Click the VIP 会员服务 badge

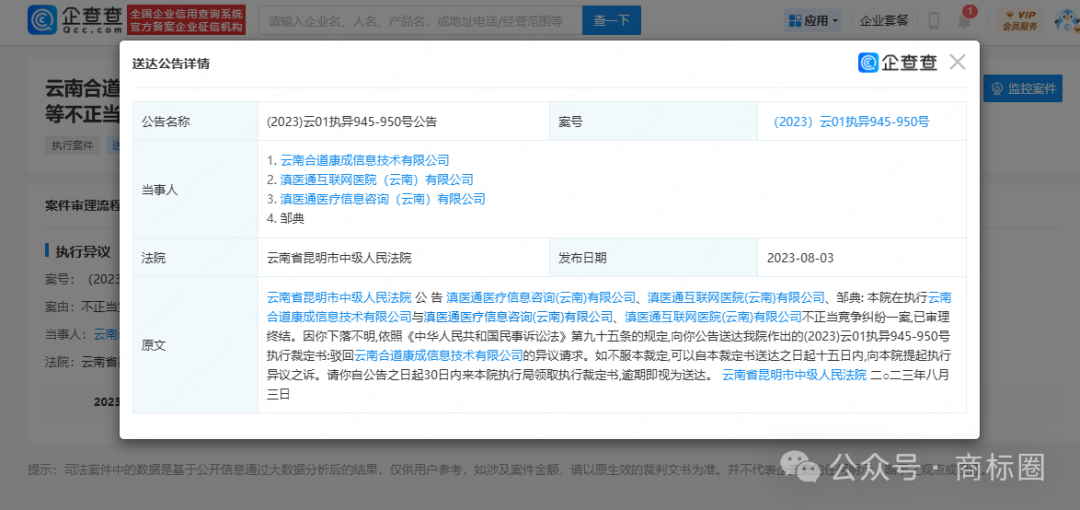tap(1020, 21)
